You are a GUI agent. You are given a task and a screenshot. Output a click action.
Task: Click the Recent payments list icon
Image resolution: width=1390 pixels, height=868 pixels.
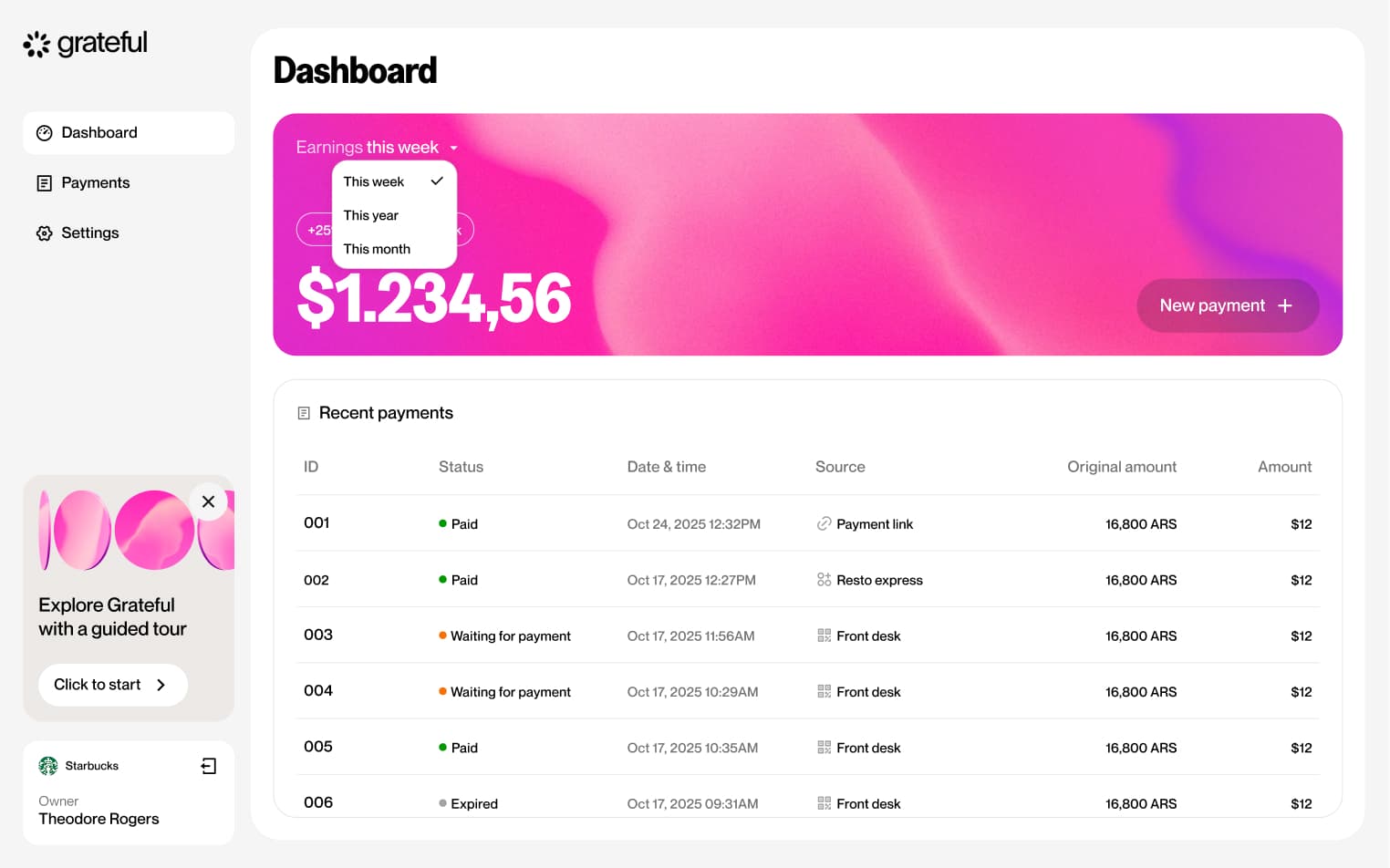click(x=304, y=413)
